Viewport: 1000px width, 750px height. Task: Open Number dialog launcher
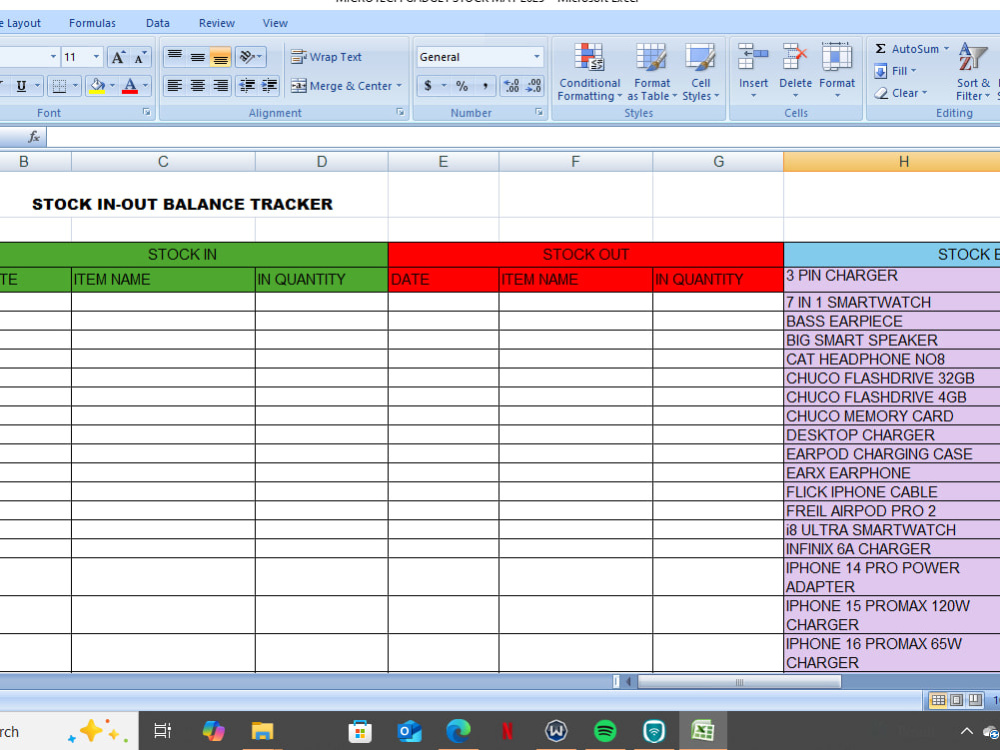coord(539,112)
